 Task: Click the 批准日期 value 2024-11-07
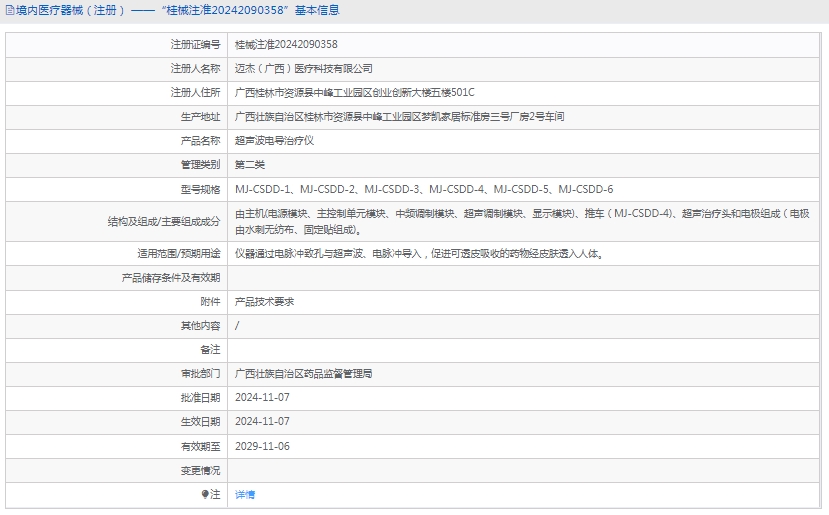pos(262,397)
